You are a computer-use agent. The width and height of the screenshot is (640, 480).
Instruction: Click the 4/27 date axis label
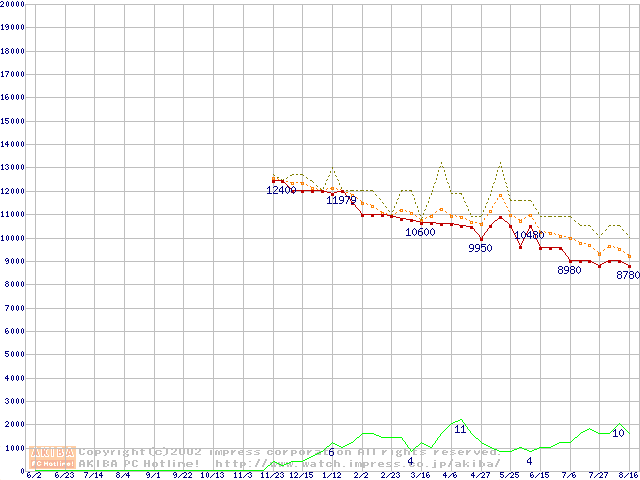(x=480, y=475)
